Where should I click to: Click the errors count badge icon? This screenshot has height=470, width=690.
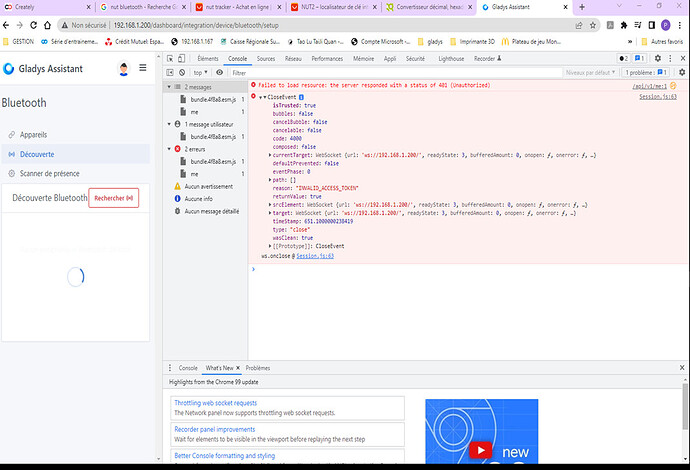pos(623,59)
